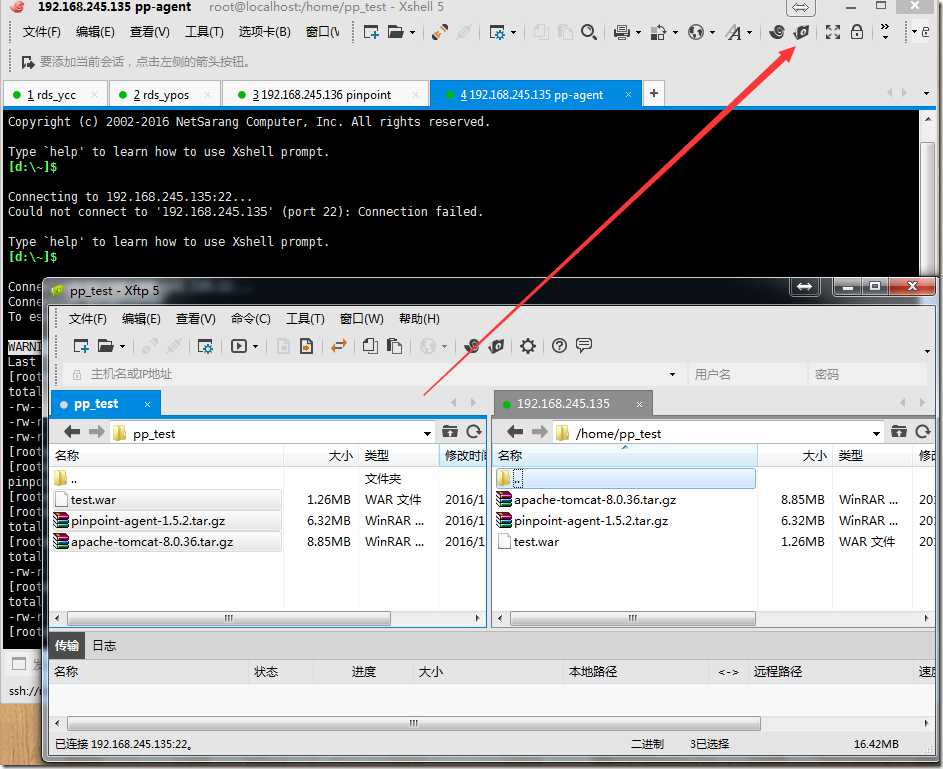Click the file transfer icon in Xshell toolbar
The image size is (943, 769).
coord(658,32)
